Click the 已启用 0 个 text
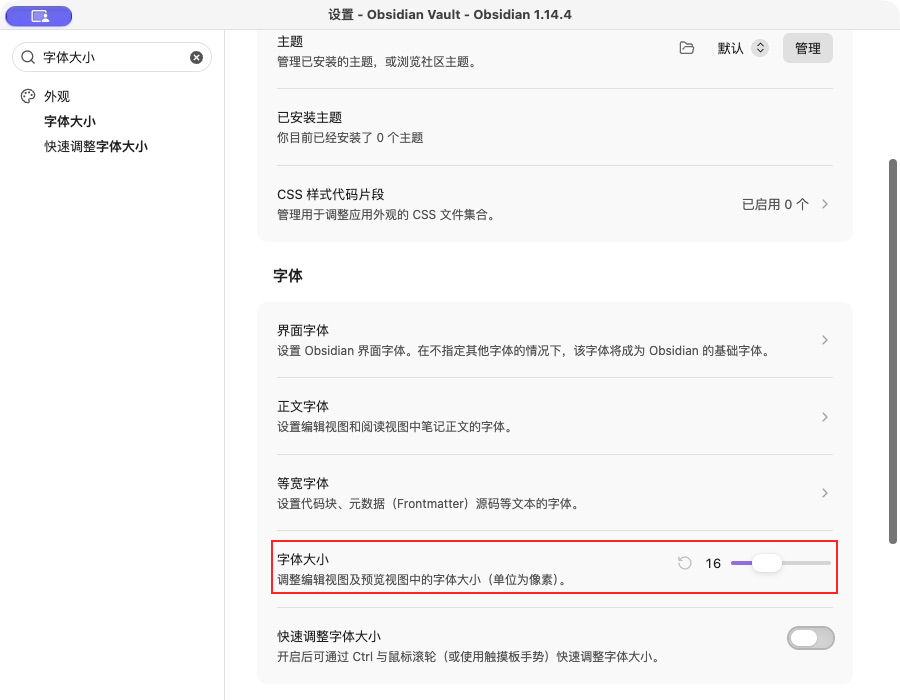The width and height of the screenshot is (900, 700). pos(775,204)
